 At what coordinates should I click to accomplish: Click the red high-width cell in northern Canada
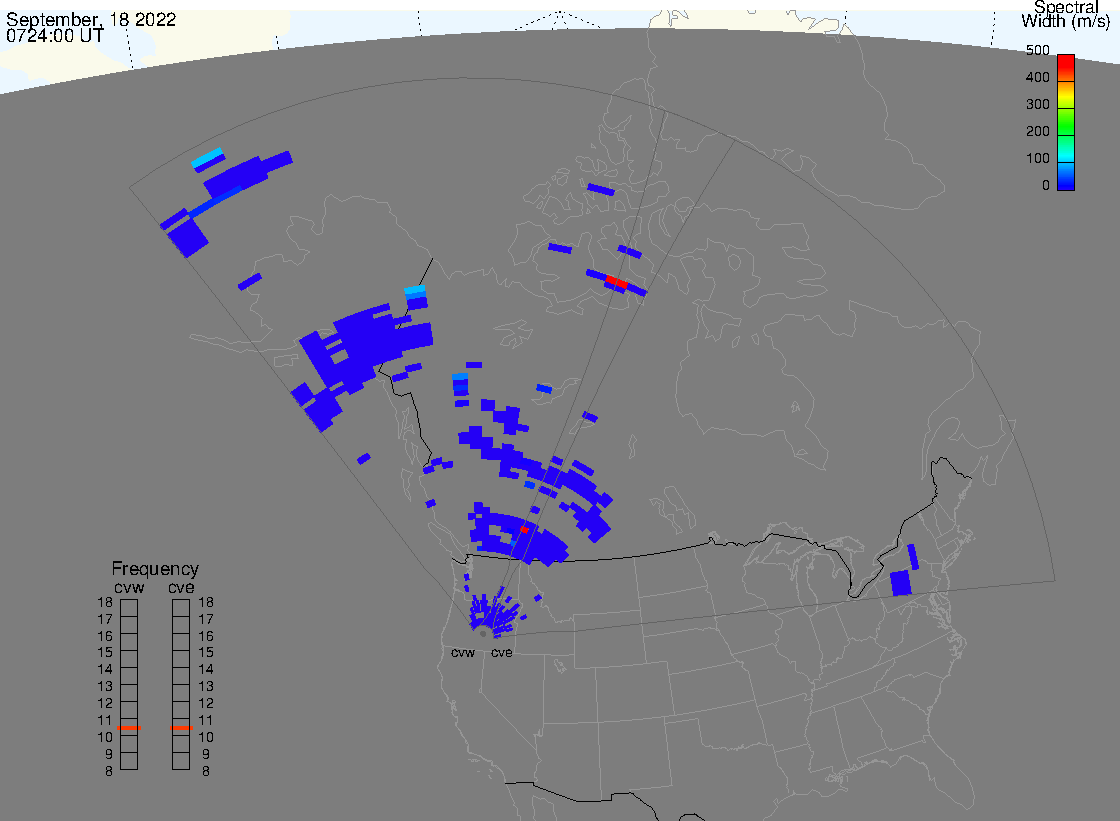[616, 282]
